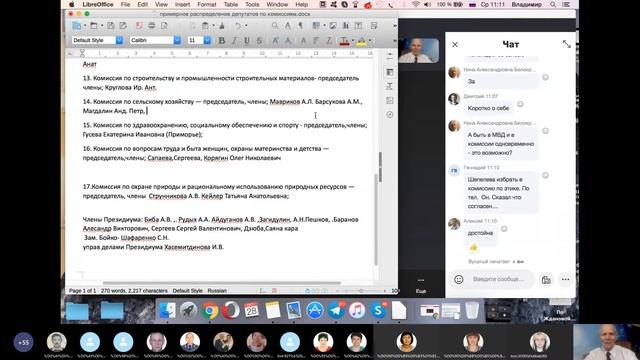The height and width of the screenshot is (360, 640).
Task: Close the Чат panel with X
Action: pos(455,44)
